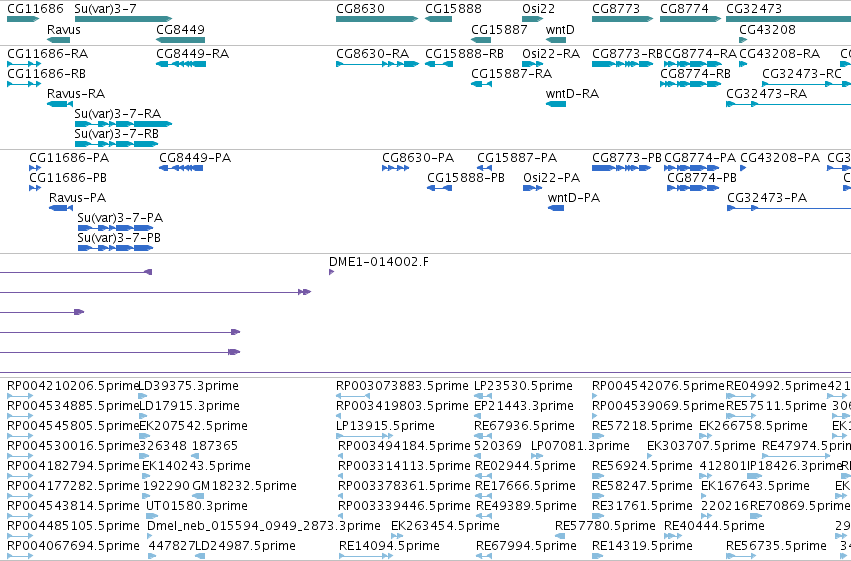Open the Osi22-PA protein label
This screenshot has width=851, height=561.
(551, 178)
